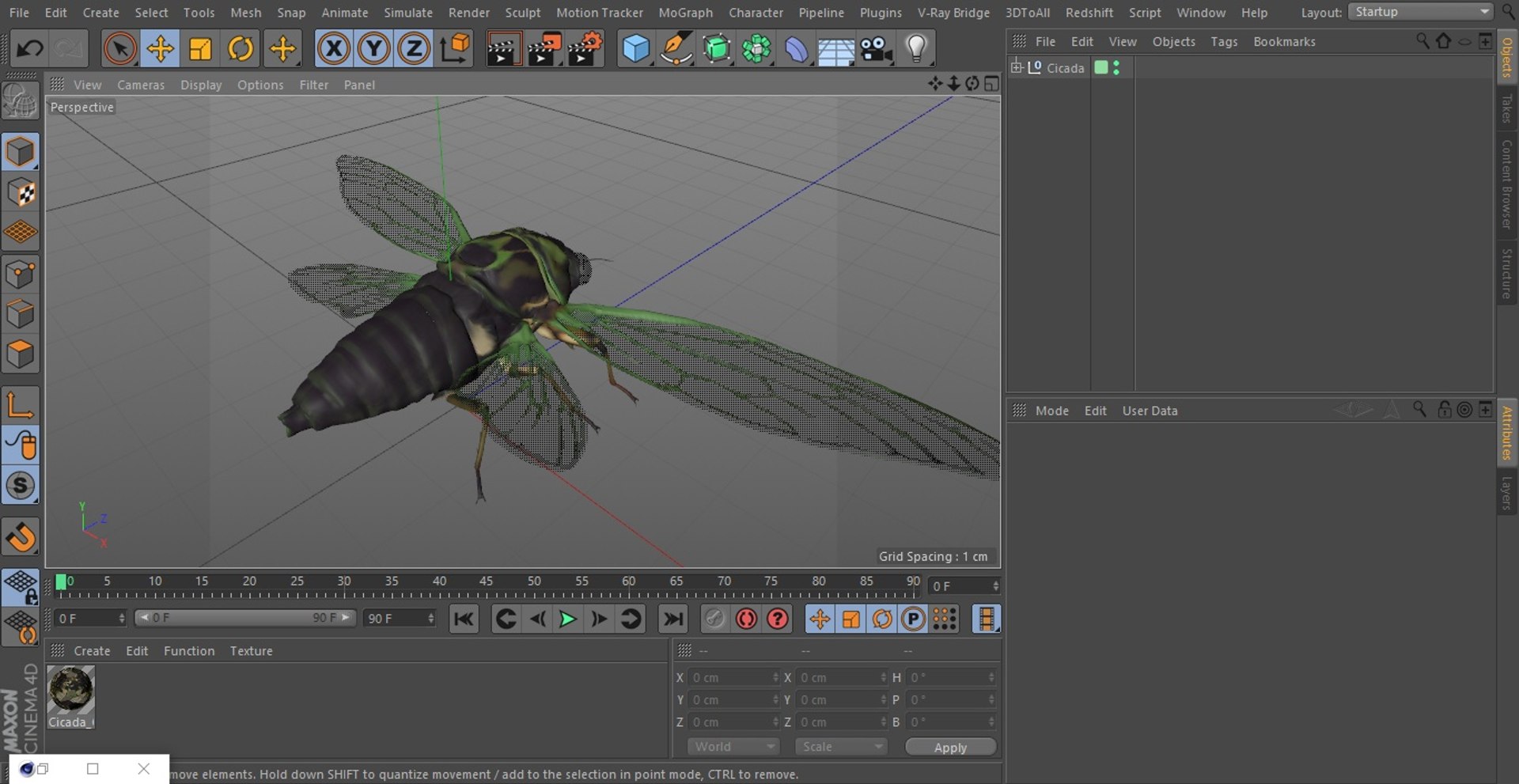Toggle X-axis lock

click(x=334, y=49)
